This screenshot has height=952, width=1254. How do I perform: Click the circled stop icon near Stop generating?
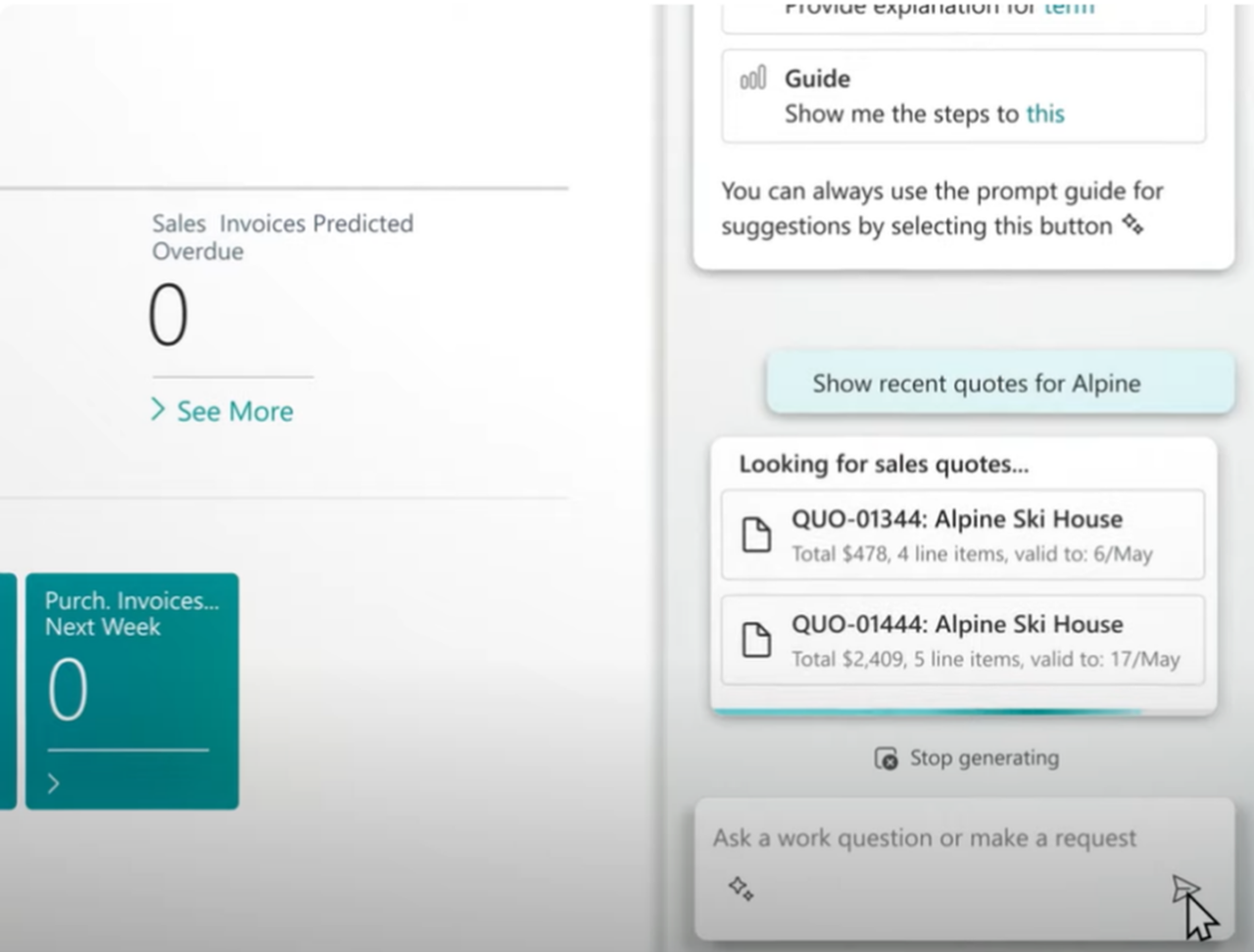(885, 757)
